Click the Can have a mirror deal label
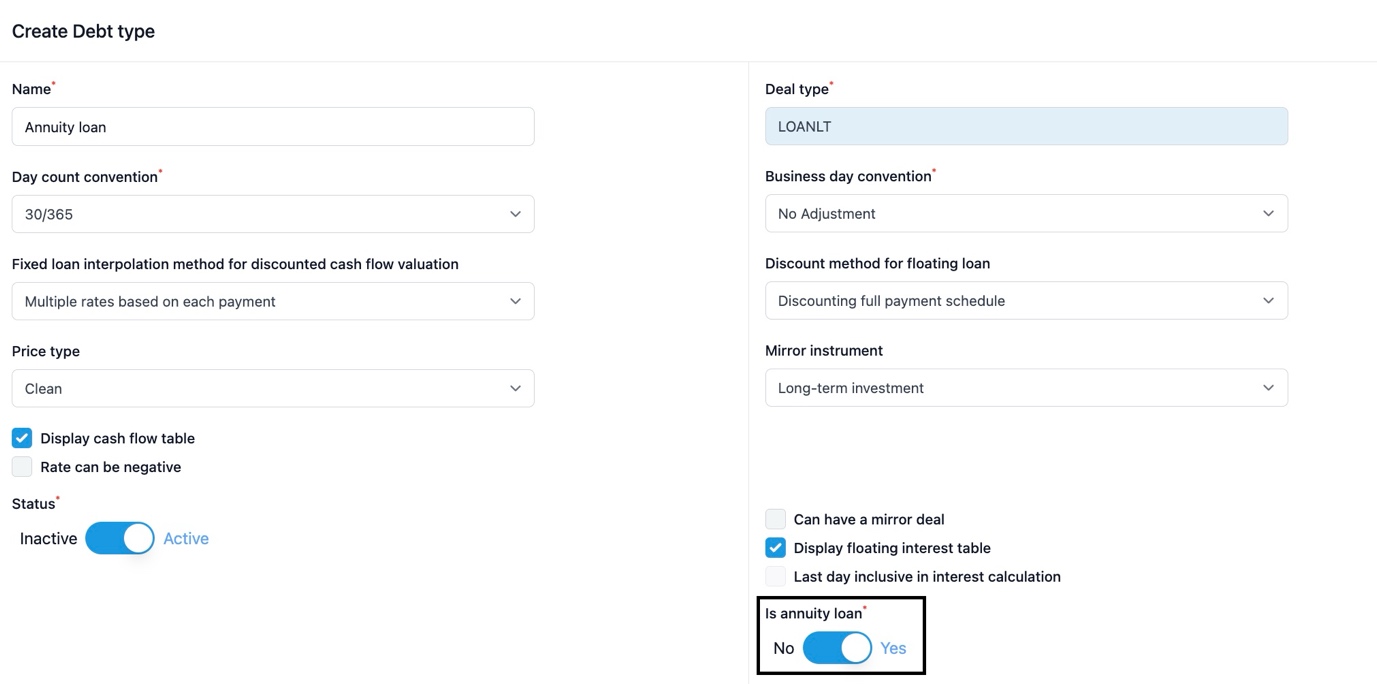 click(x=869, y=519)
